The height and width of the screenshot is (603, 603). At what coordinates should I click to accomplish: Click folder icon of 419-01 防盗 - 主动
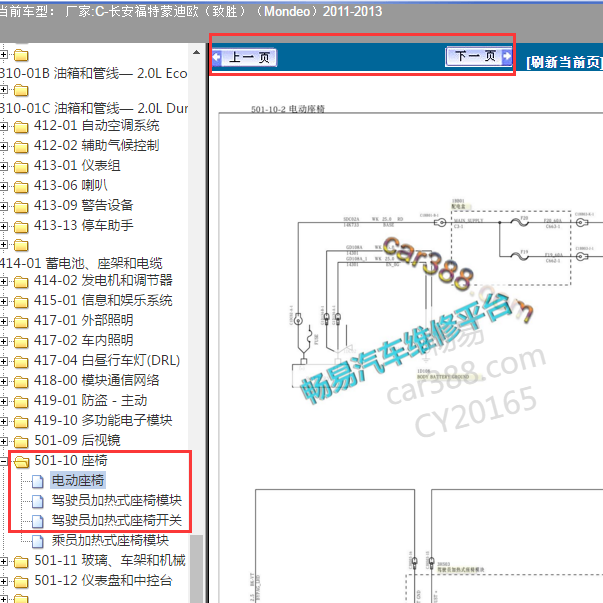pos(21,401)
